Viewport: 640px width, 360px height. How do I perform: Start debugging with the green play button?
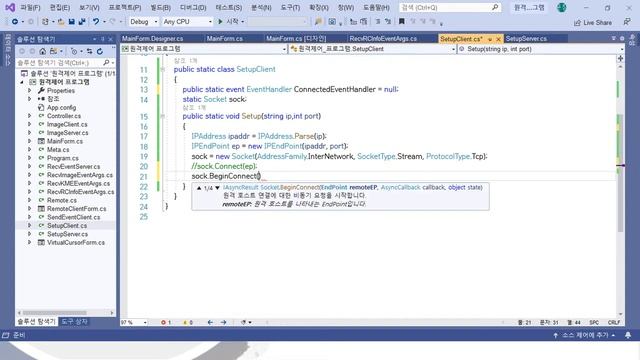[x=220, y=22]
